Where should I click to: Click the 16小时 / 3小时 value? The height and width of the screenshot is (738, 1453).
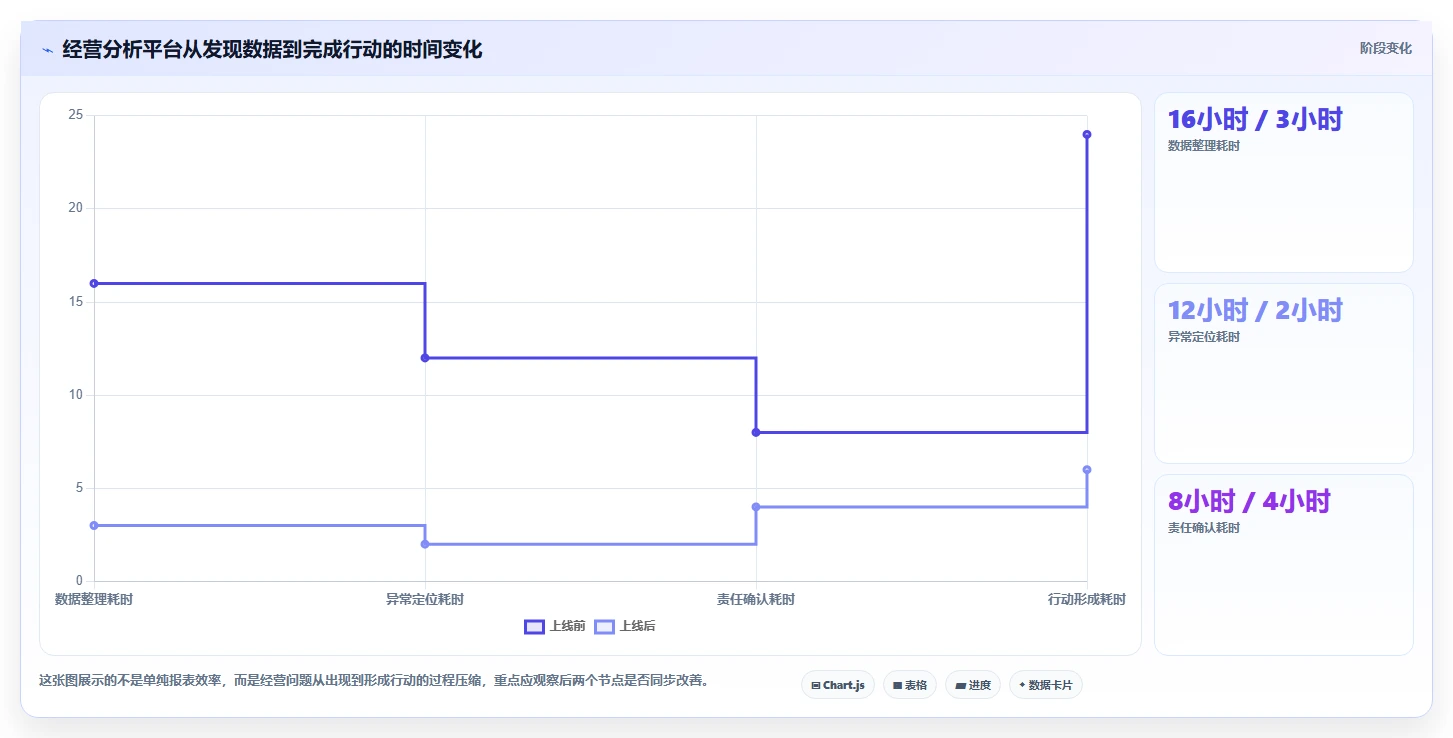pos(1255,119)
